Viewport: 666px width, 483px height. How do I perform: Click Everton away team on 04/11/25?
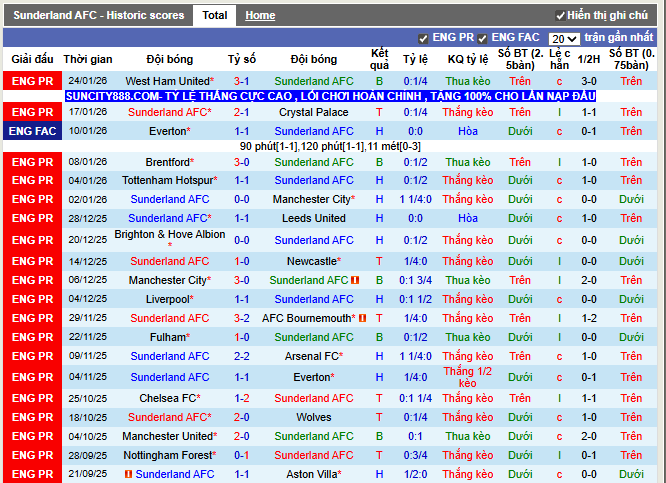pos(313,377)
